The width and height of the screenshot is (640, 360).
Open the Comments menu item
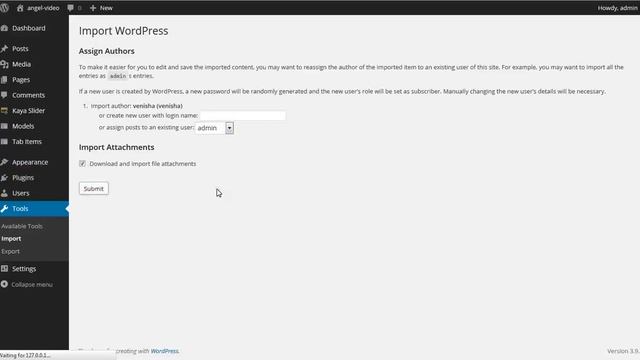click(29, 95)
